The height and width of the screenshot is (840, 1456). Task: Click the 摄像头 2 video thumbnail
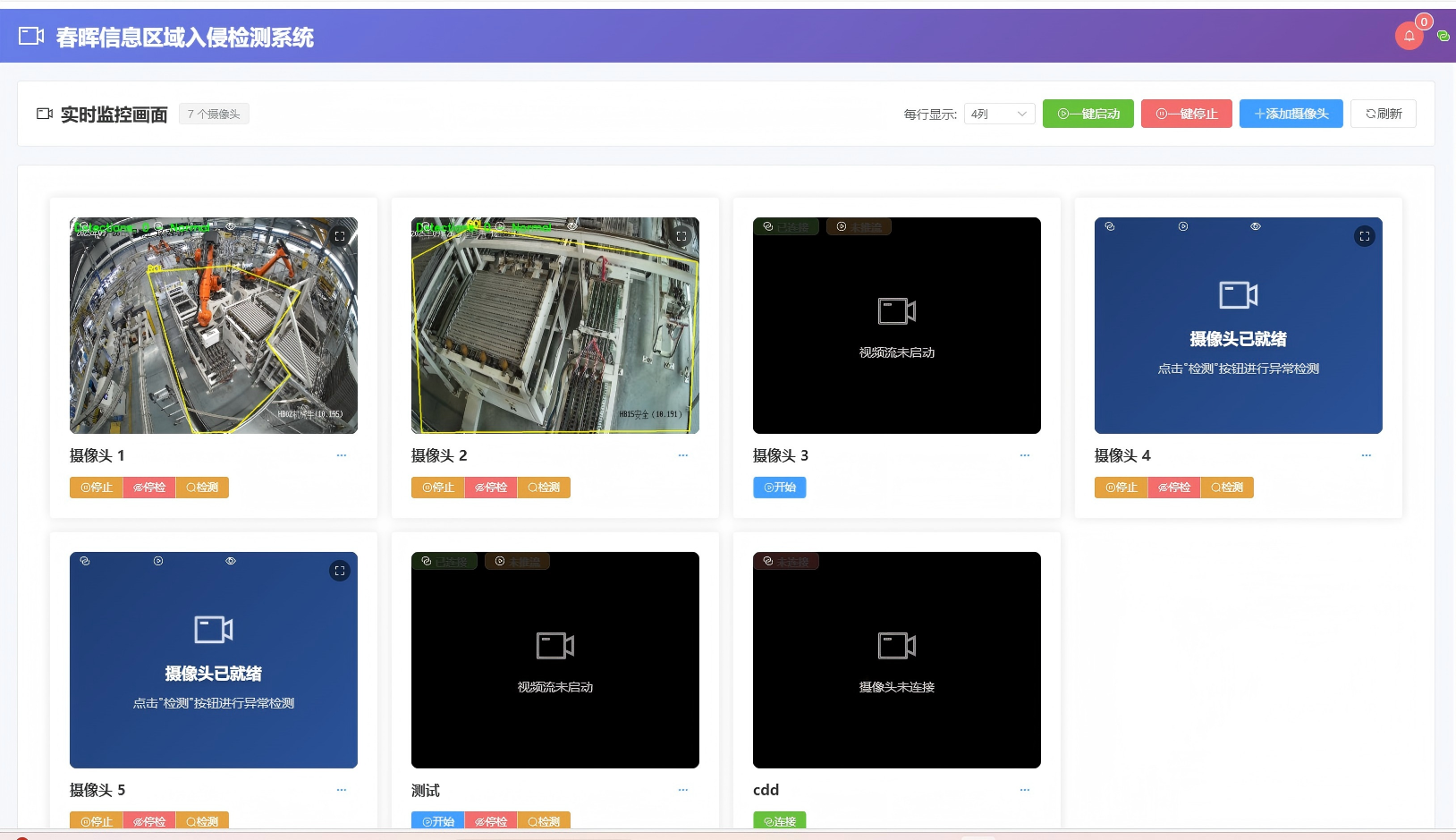coord(554,326)
